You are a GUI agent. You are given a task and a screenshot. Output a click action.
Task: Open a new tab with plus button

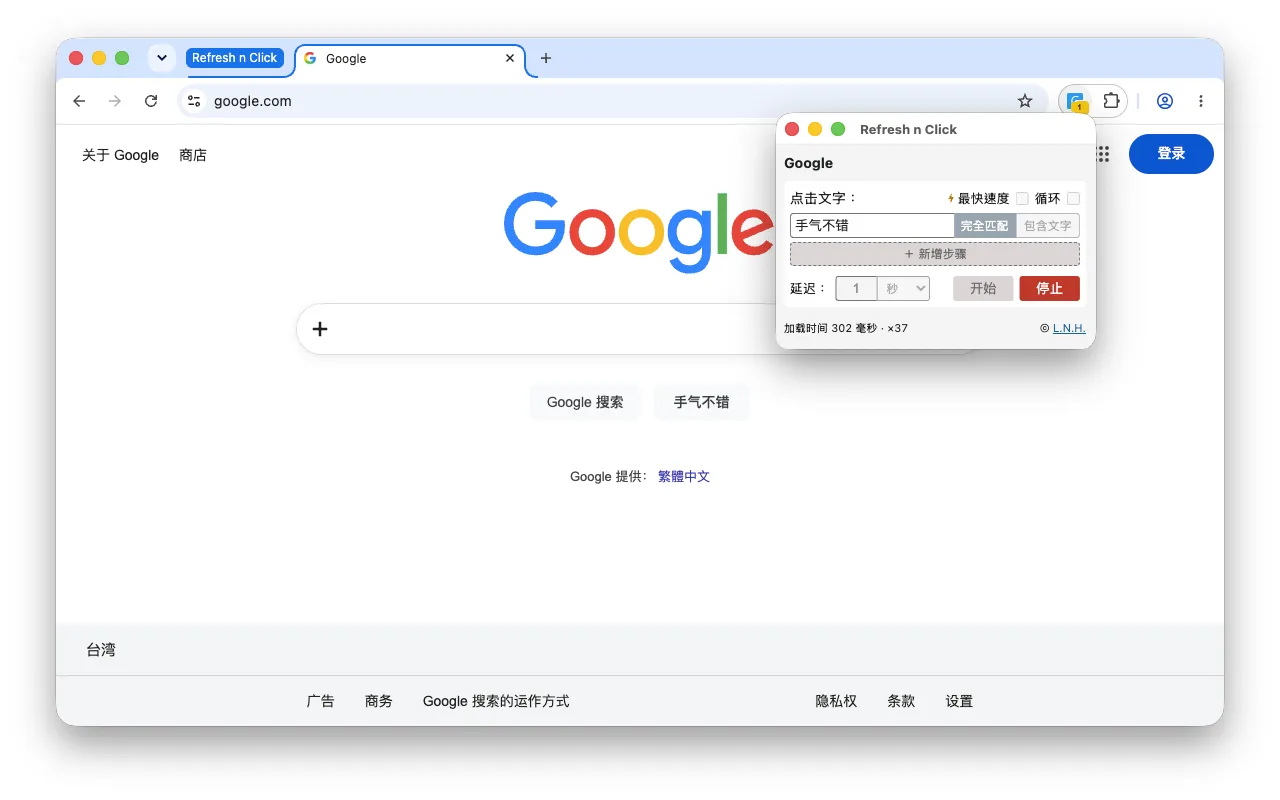[x=546, y=58]
